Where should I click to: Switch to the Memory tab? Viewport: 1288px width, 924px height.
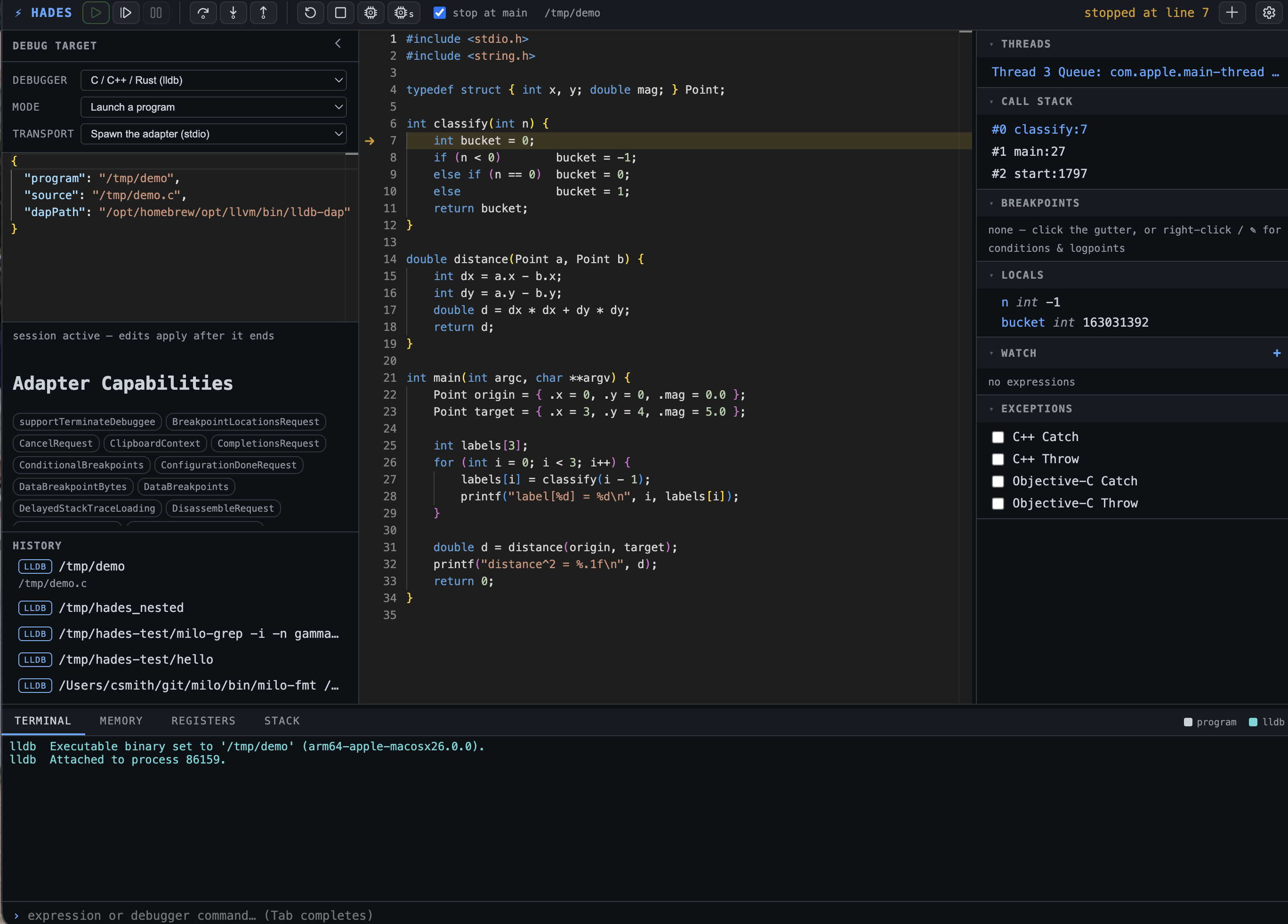click(x=121, y=721)
